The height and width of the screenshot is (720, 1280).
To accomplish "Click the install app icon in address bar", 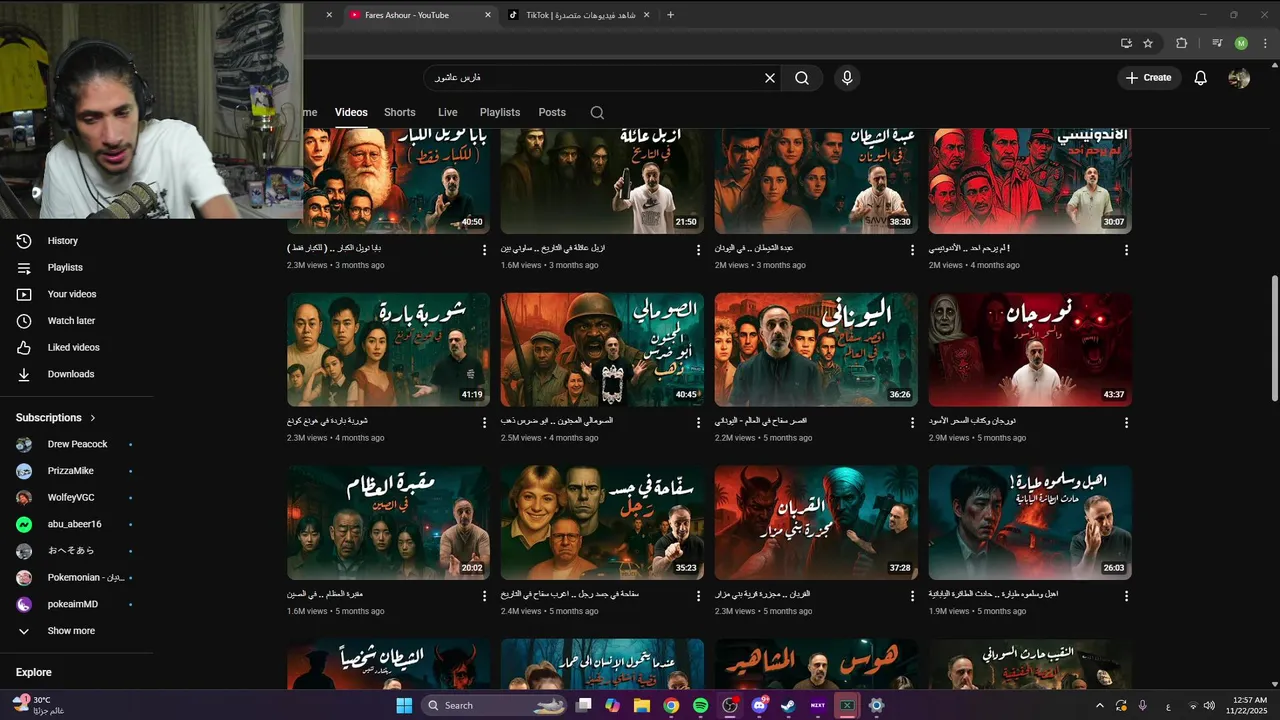I will (1126, 43).
